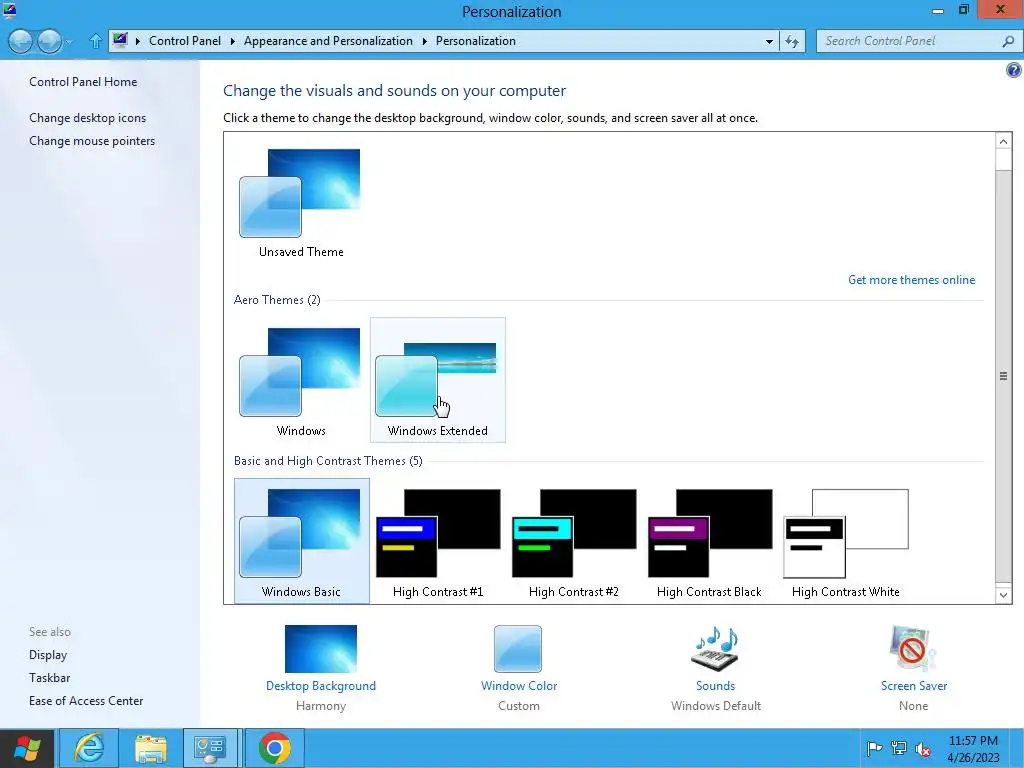Click the Sounds link text
The width and height of the screenshot is (1024, 768).
[715, 686]
